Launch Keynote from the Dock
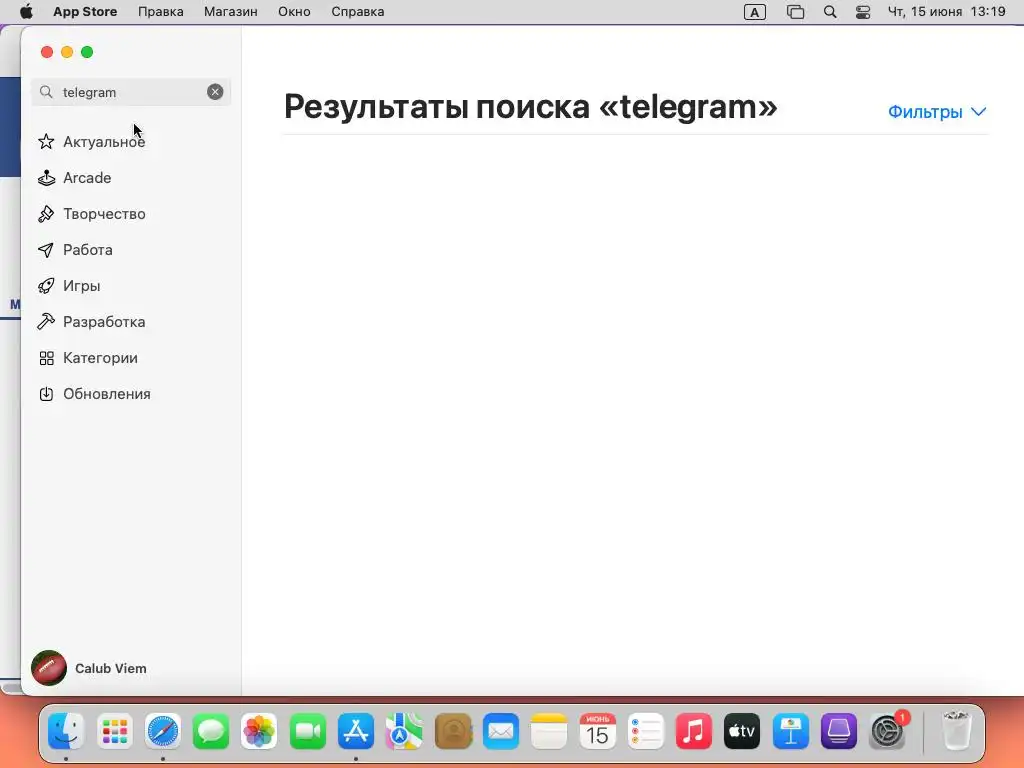The width and height of the screenshot is (1024, 768). point(791,731)
